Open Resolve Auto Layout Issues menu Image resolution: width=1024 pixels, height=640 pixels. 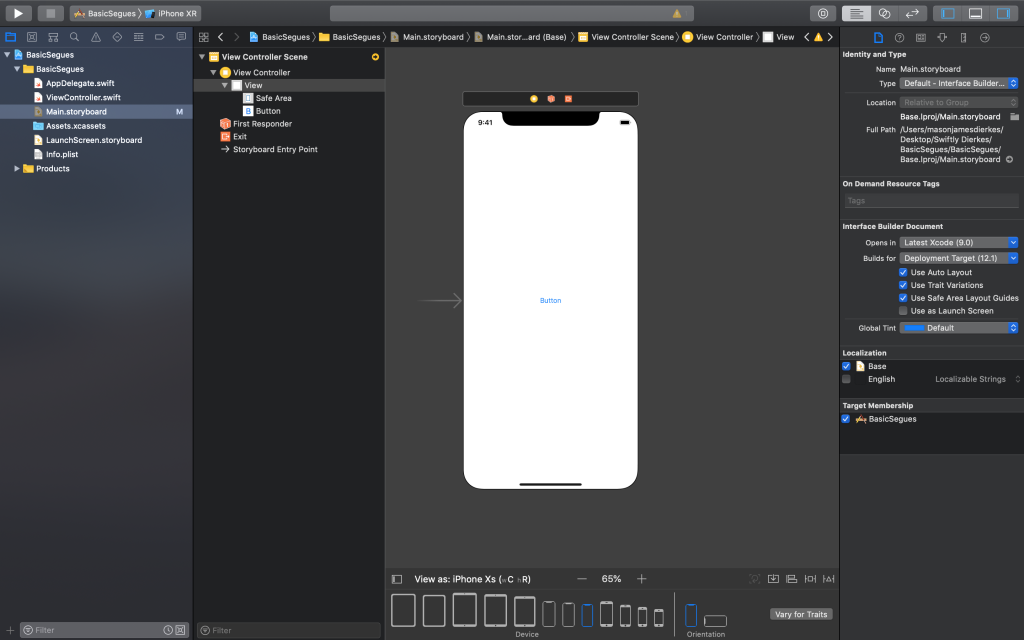click(828, 579)
